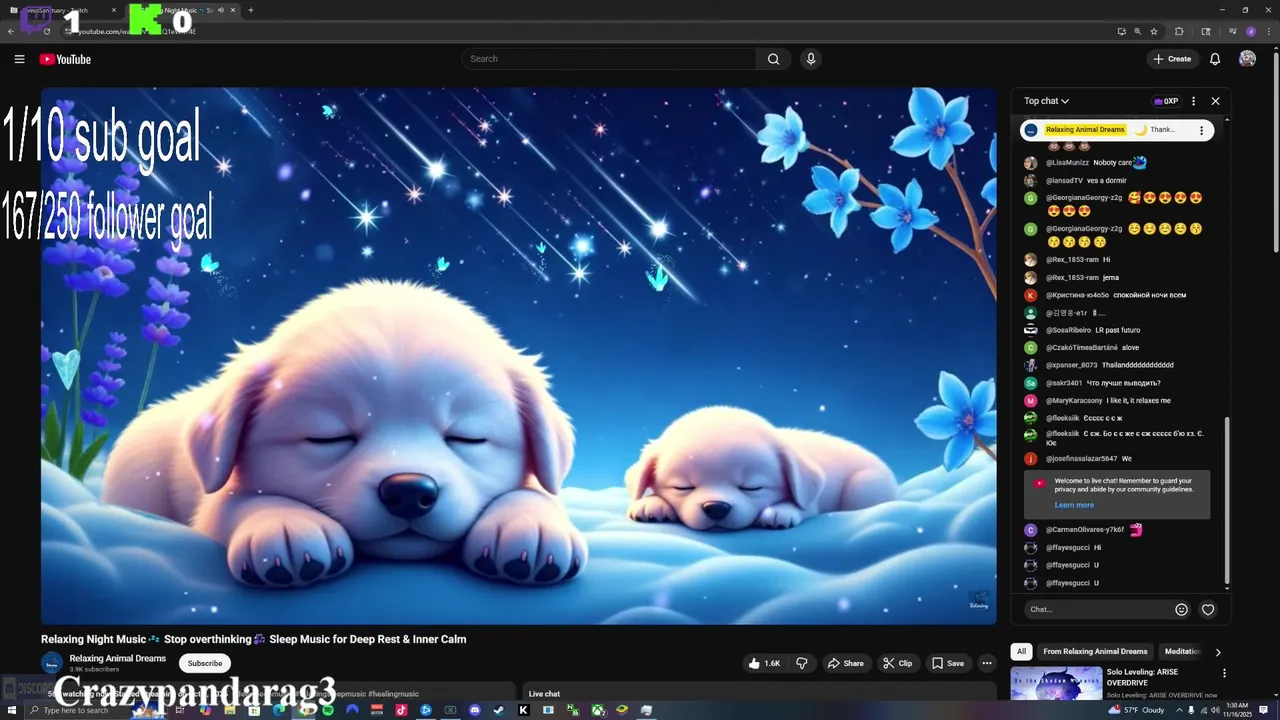Open the 0XP chat points badge
The height and width of the screenshot is (720, 1280).
click(1166, 101)
